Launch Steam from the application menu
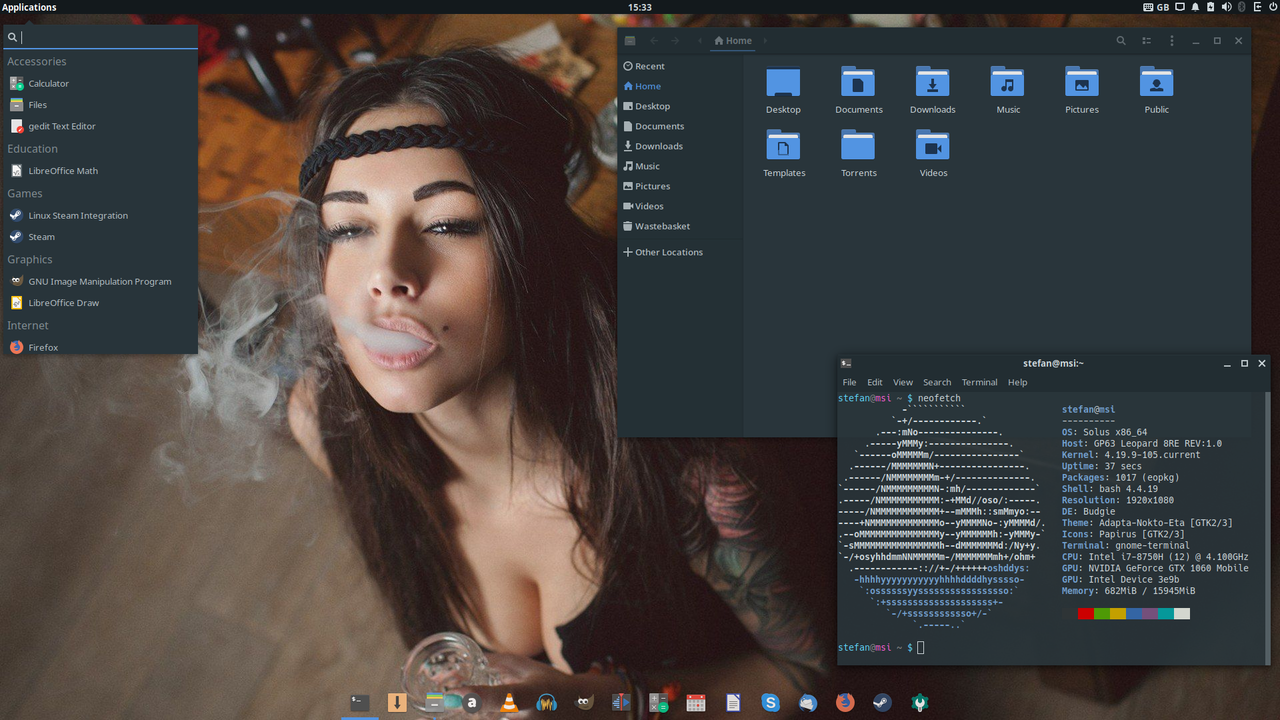Screen dimensions: 1280x720 (100, 236)
